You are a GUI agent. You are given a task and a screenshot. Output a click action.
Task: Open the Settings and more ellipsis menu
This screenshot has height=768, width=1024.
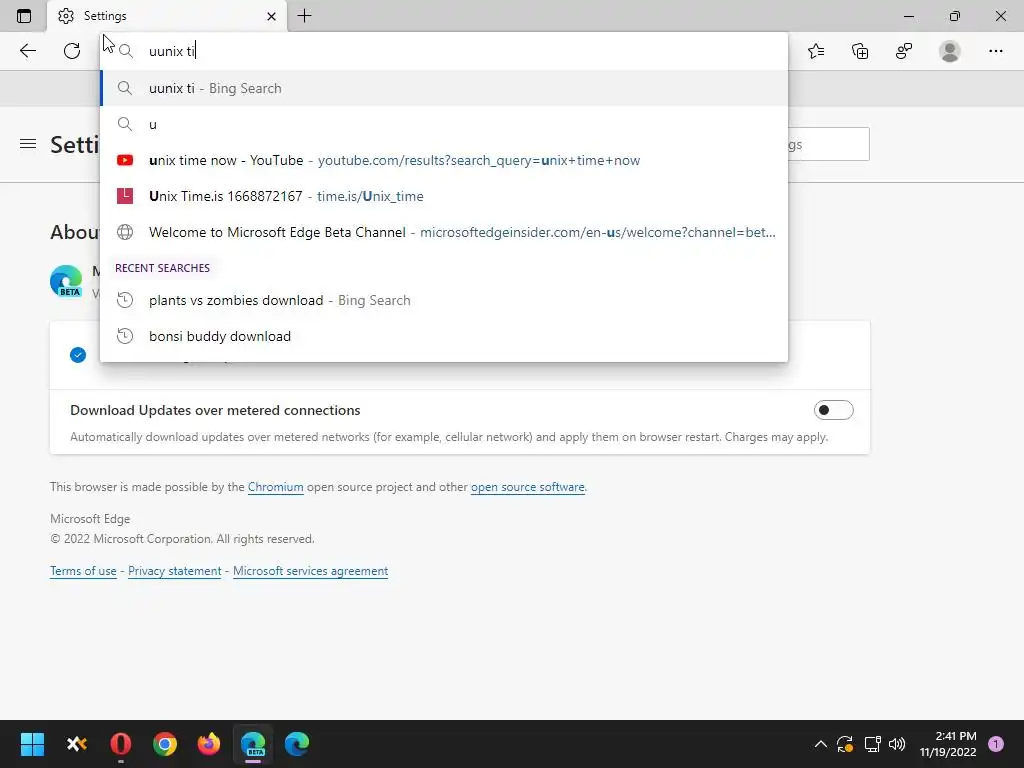(x=995, y=51)
